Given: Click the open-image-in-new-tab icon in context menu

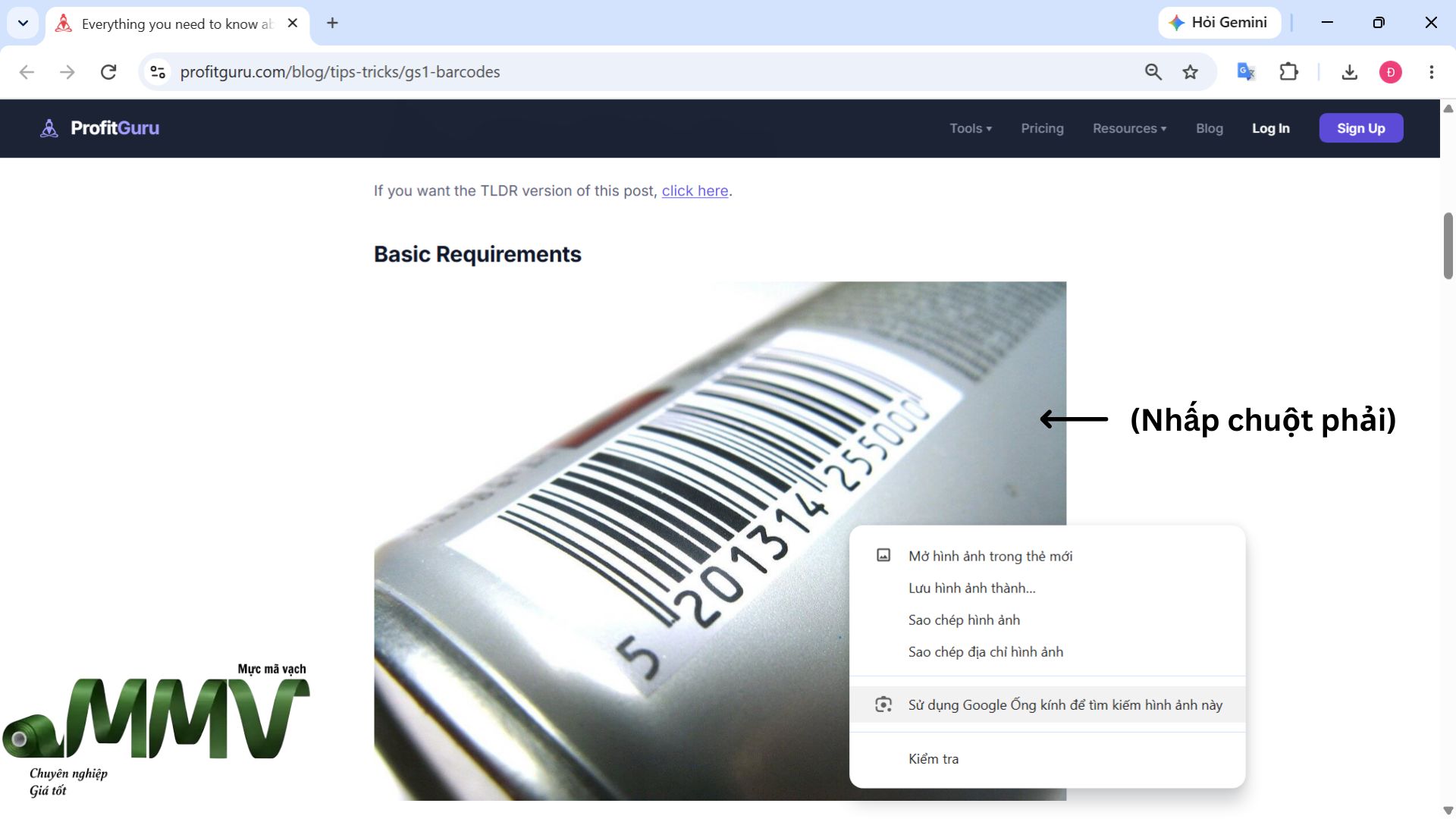Looking at the screenshot, I should [883, 555].
